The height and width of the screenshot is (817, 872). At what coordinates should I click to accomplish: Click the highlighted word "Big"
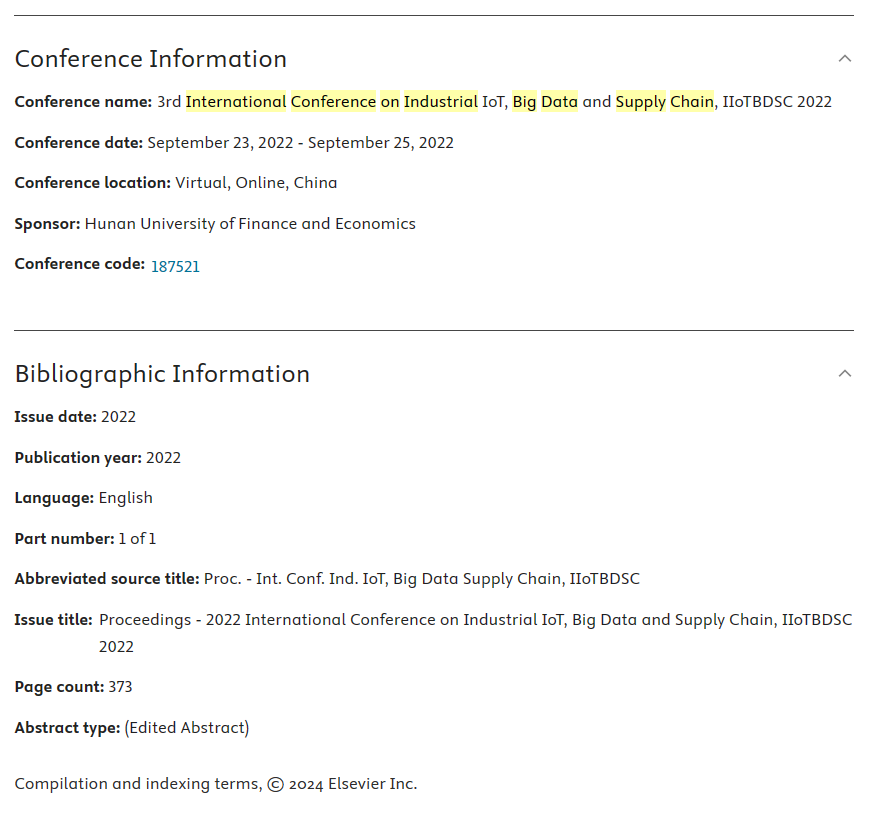524,102
